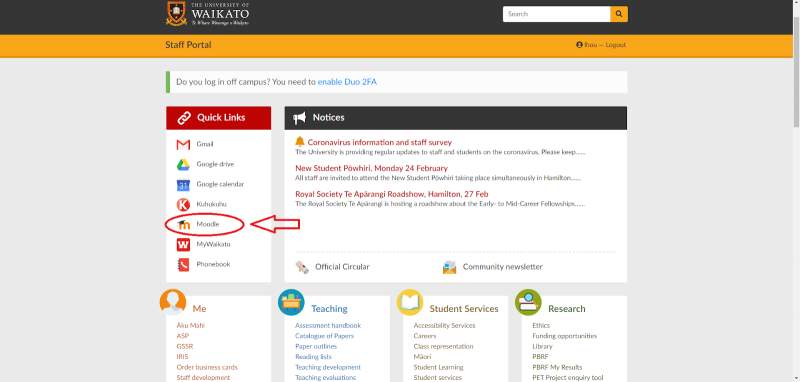Screen dimensions: 800x382
Task: Click the Kuhukuhu link text
Action: (211, 205)
